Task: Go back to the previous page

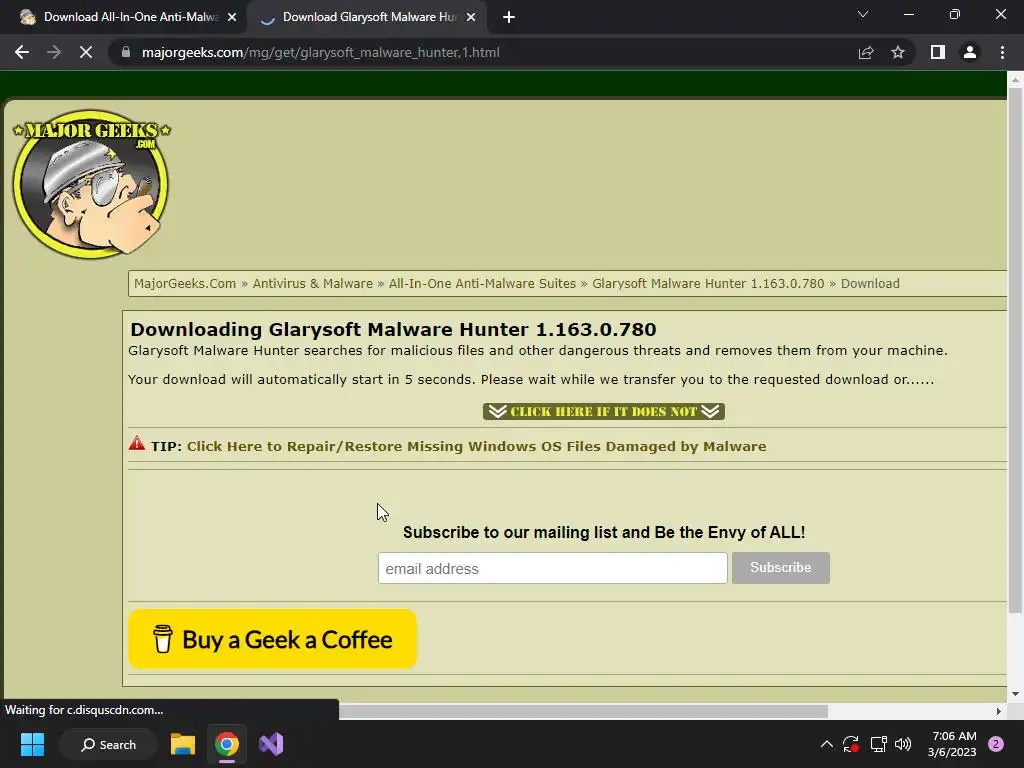Action: point(22,52)
